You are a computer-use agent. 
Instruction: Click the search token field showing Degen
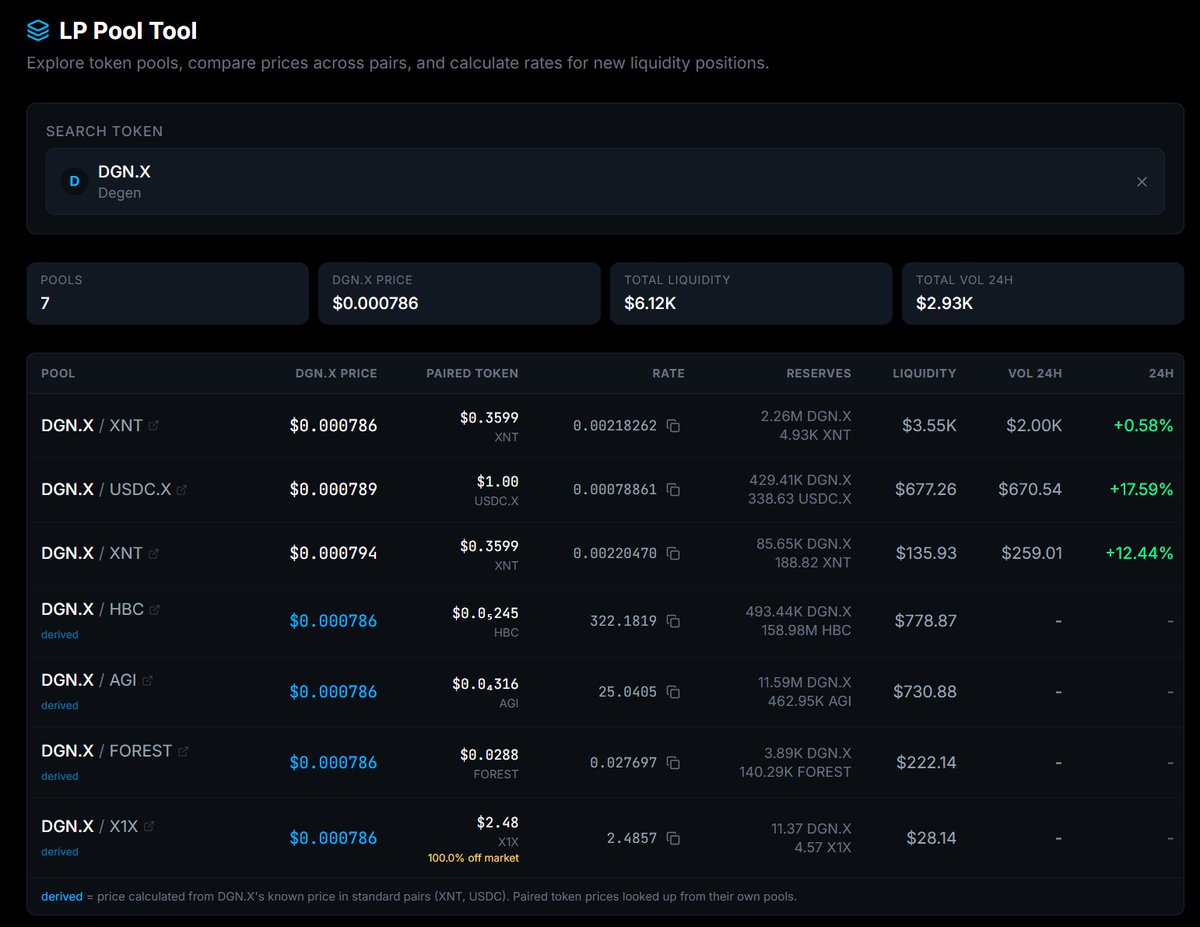(x=605, y=182)
